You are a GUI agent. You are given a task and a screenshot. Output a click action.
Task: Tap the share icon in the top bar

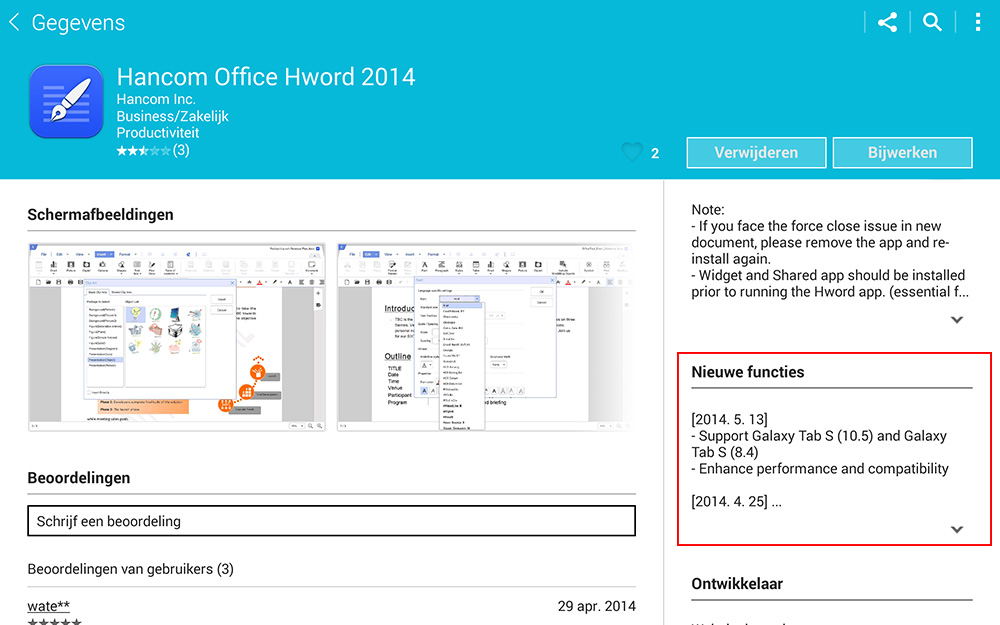click(887, 22)
